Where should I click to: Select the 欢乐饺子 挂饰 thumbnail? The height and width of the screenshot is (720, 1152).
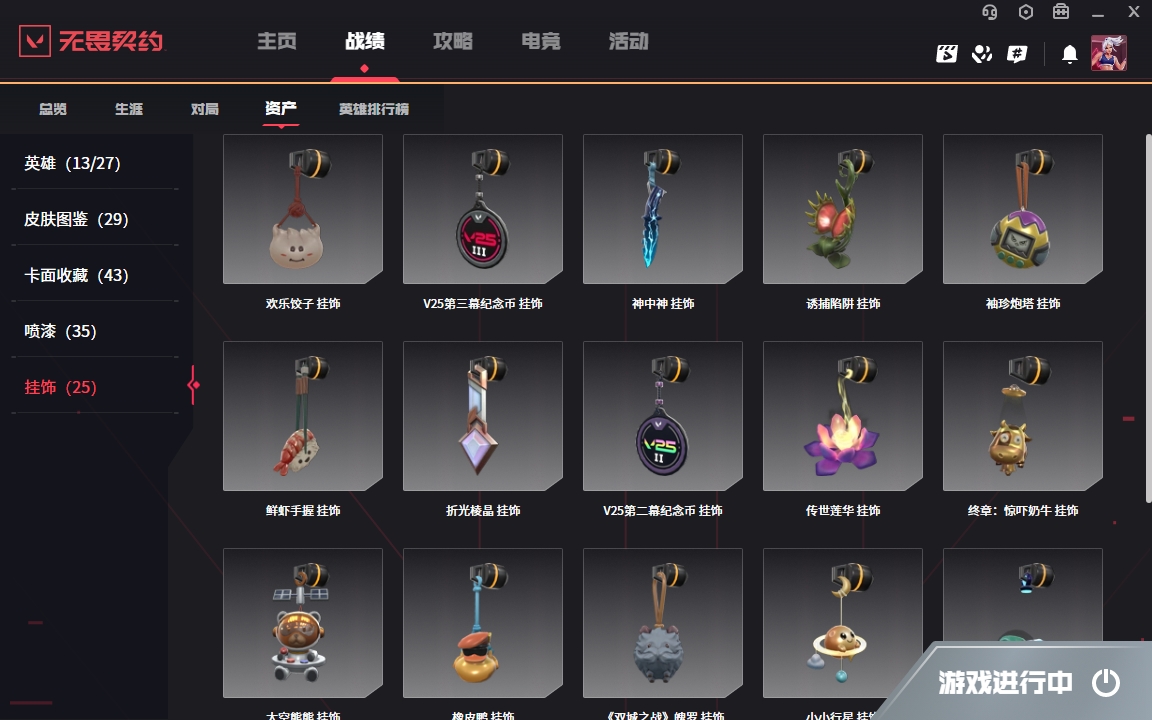[303, 209]
